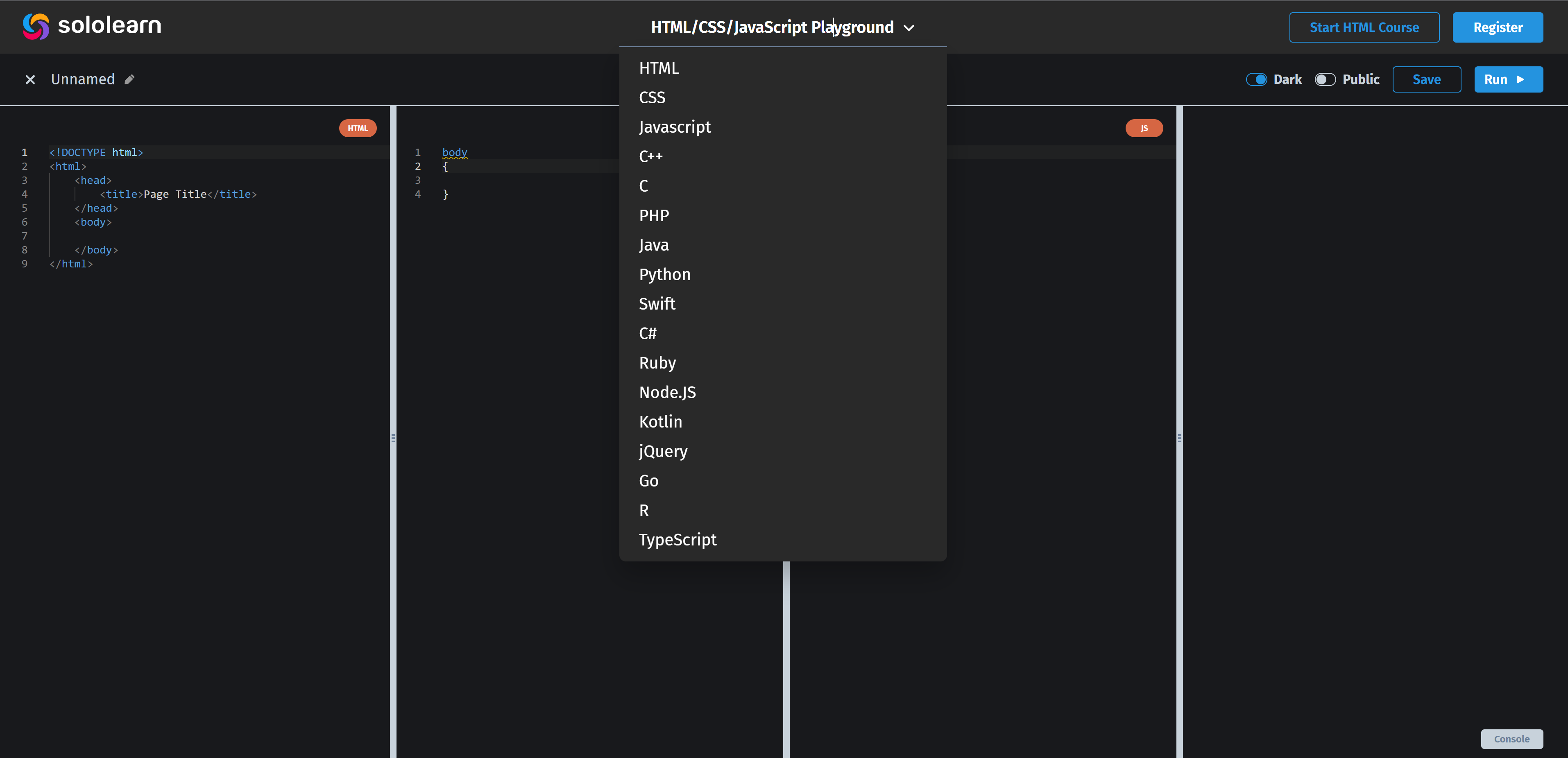This screenshot has height=758, width=1568.
Task: Toggle the Public visibility switch
Action: coord(1325,80)
